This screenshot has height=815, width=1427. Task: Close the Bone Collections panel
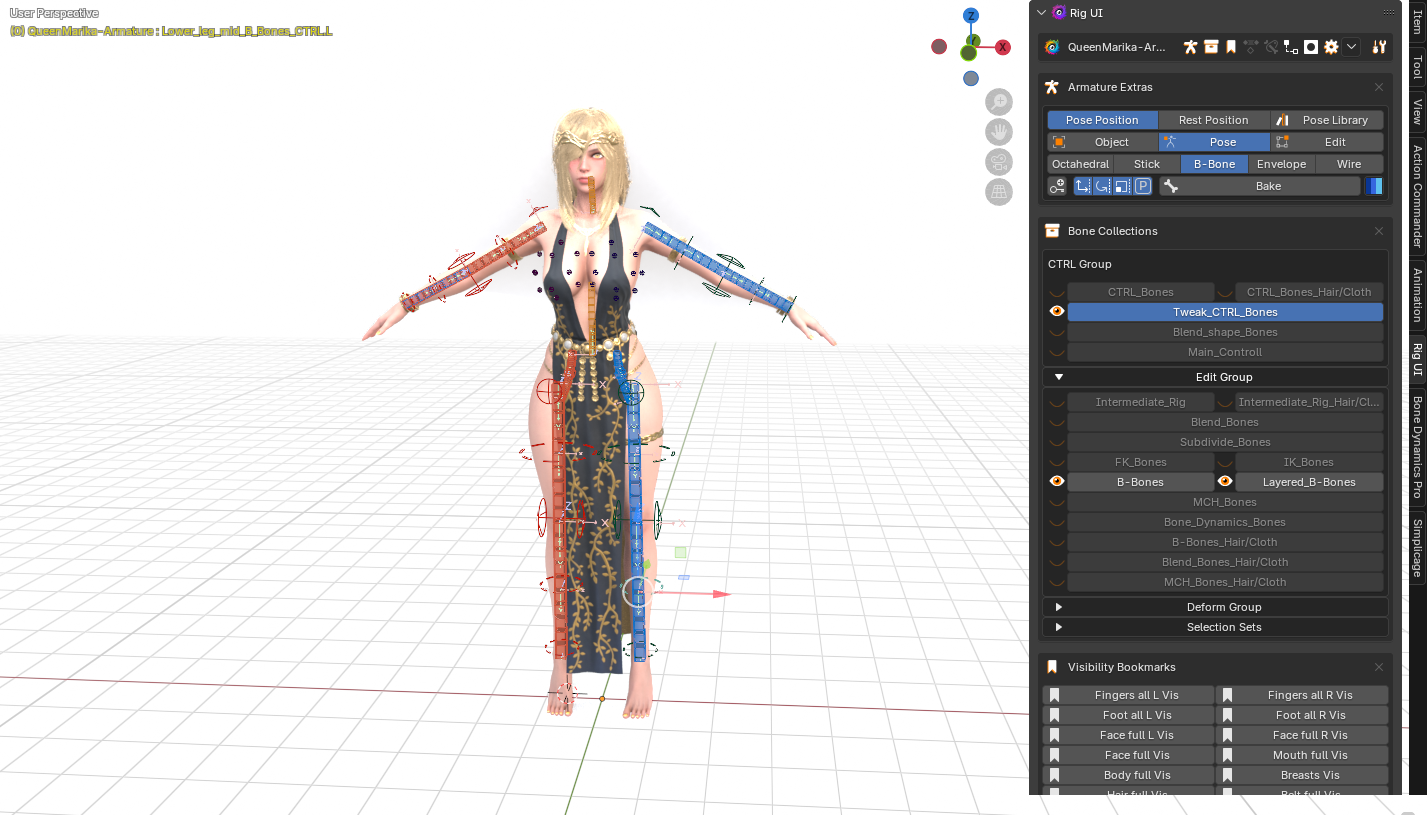(x=1379, y=231)
